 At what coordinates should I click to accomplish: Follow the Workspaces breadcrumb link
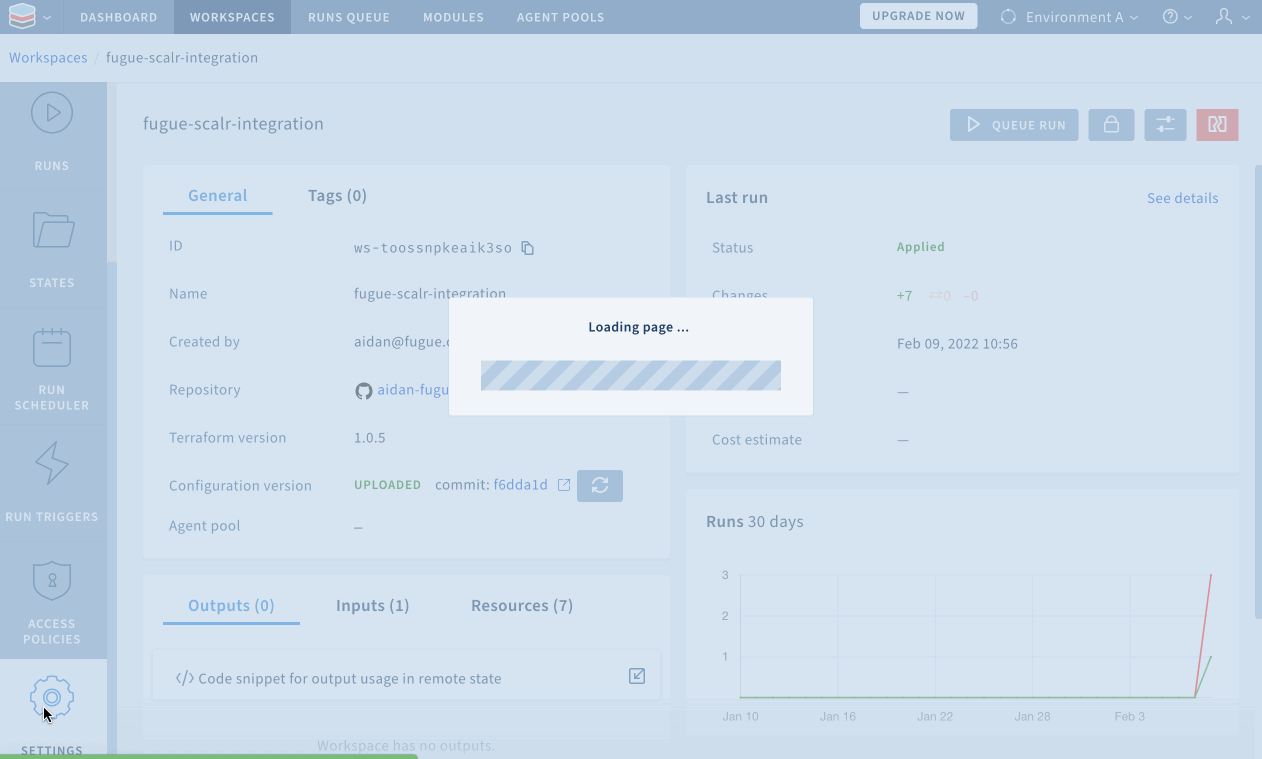48,58
